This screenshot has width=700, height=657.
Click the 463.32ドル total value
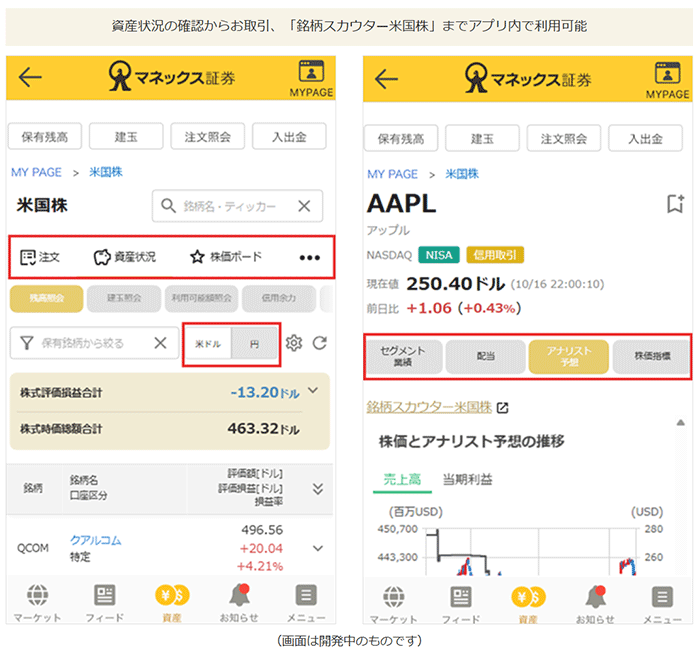click(263, 428)
